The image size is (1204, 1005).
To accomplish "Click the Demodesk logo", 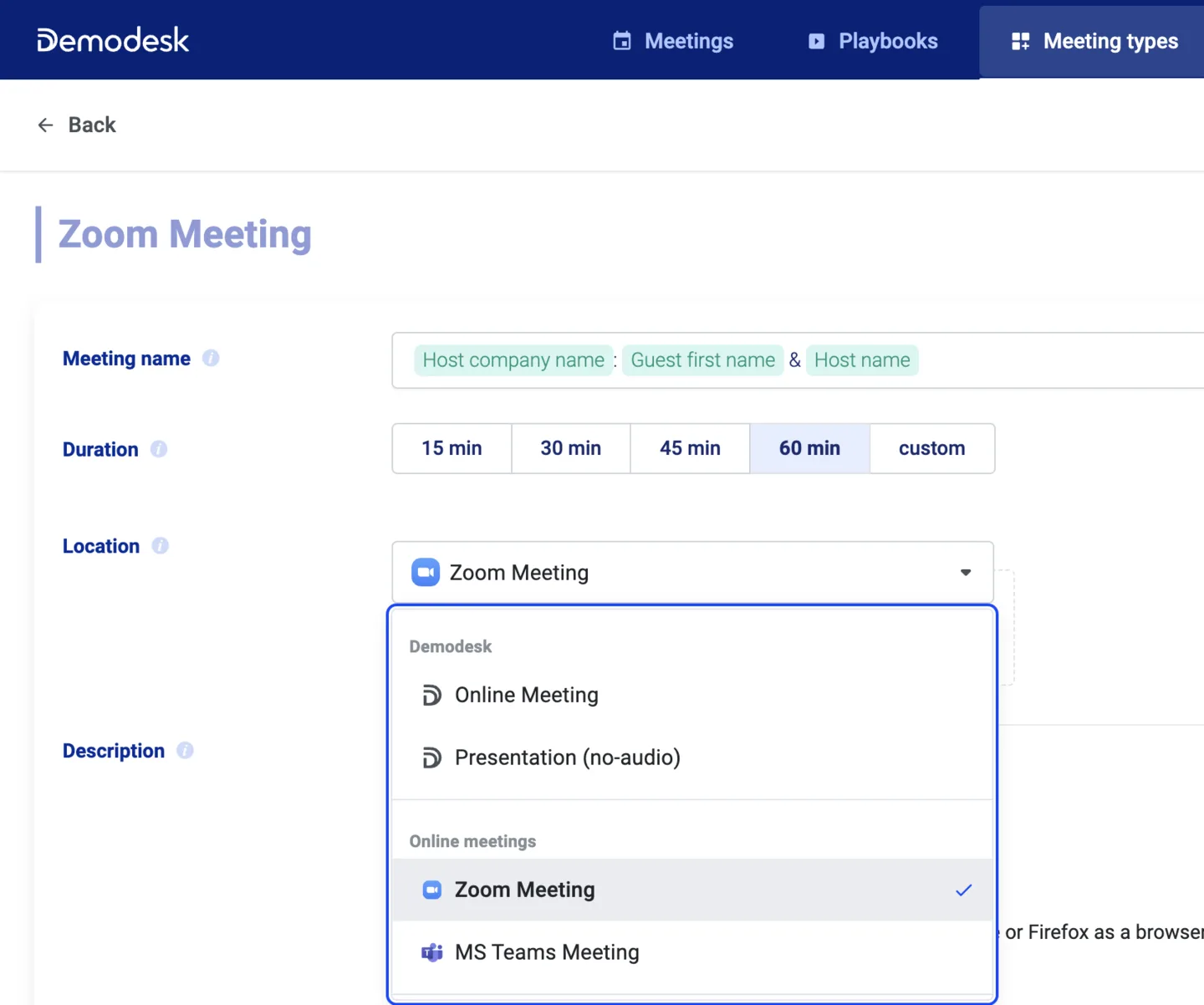I will [113, 40].
